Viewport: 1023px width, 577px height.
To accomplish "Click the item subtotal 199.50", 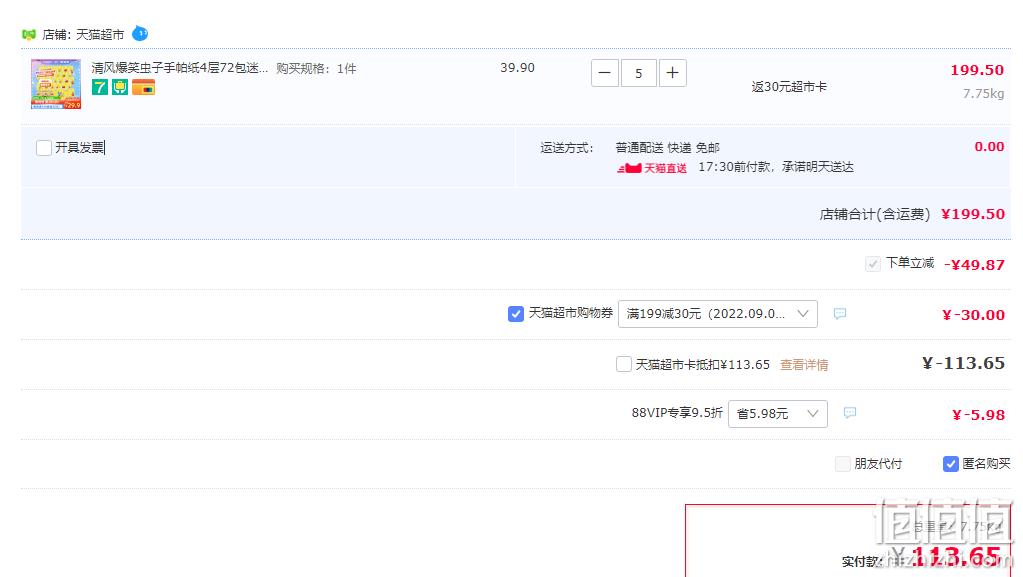I will (x=977, y=70).
